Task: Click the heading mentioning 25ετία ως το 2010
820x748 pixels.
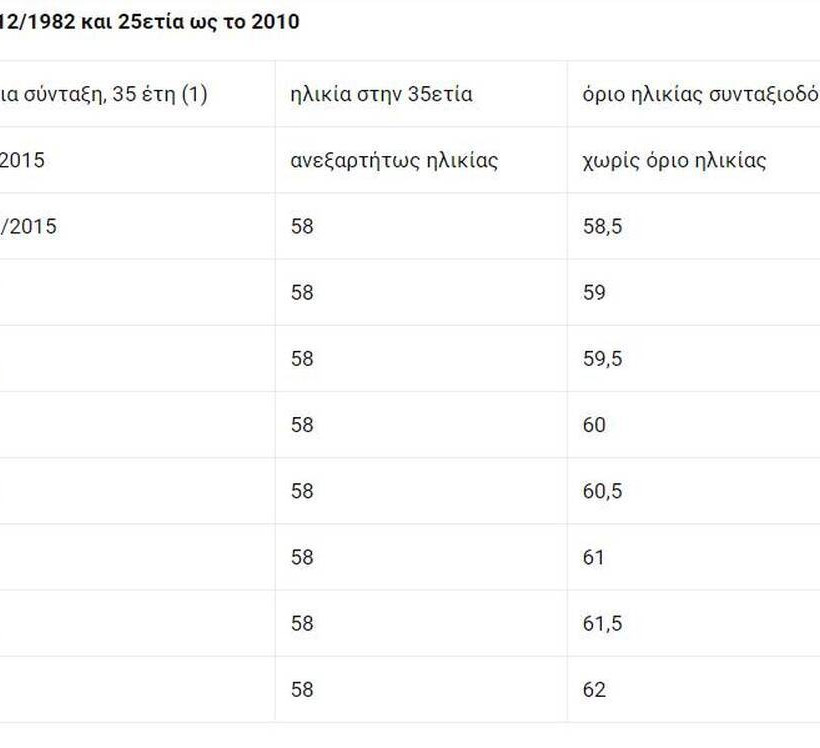Action: (150, 21)
